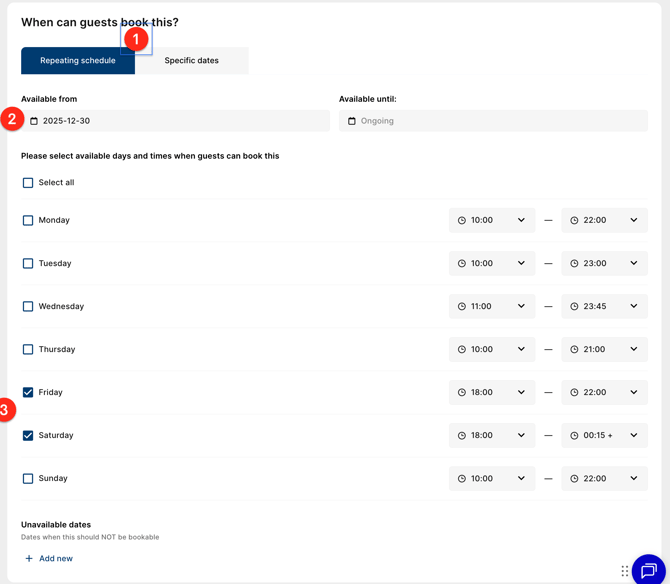Switch to Specific dates tab
The width and height of the screenshot is (670, 584).
(x=192, y=60)
